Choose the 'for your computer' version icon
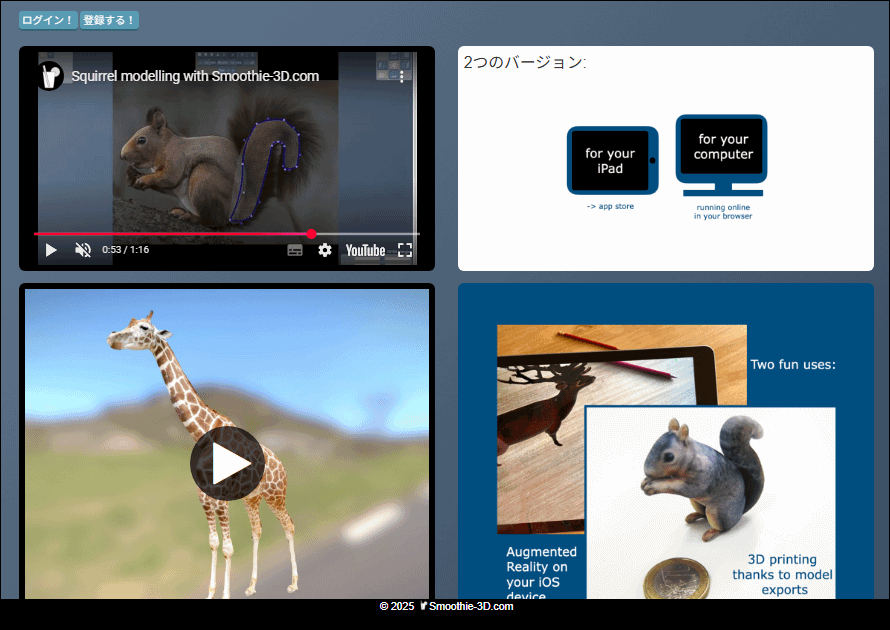This screenshot has height=630, width=890. (x=721, y=156)
